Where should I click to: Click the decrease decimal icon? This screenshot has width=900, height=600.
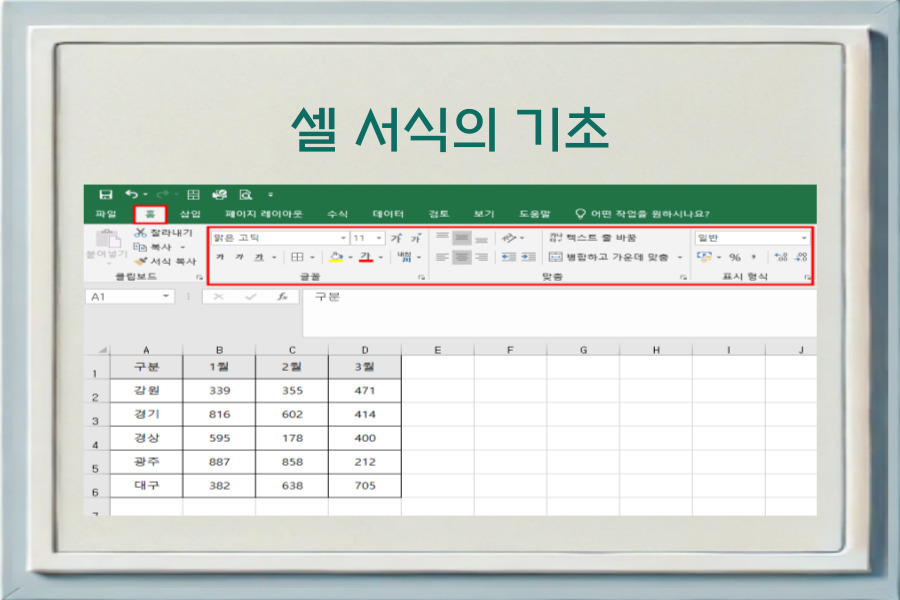tap(801, 257)
